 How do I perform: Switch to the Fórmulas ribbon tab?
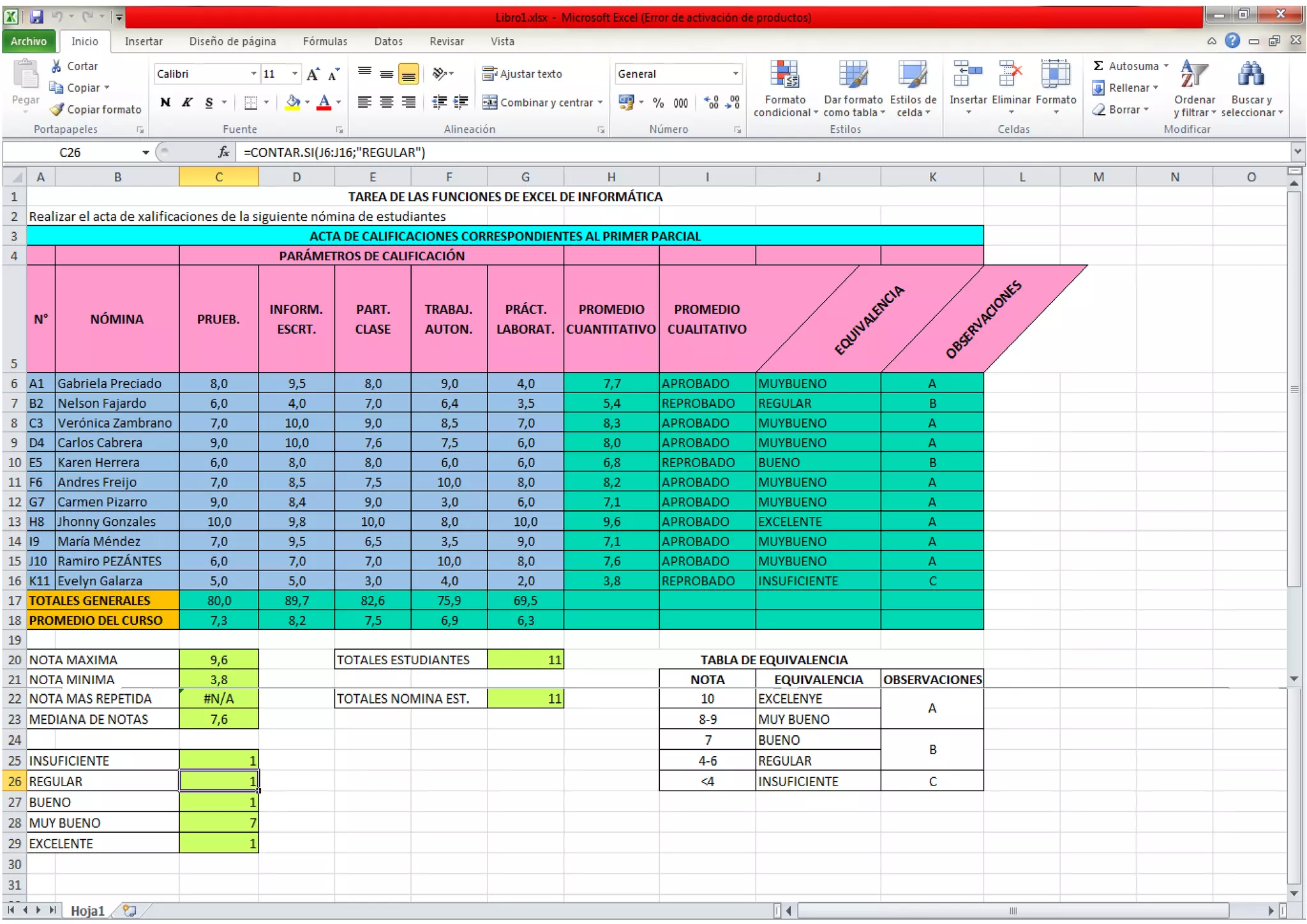tap(325, 41)
